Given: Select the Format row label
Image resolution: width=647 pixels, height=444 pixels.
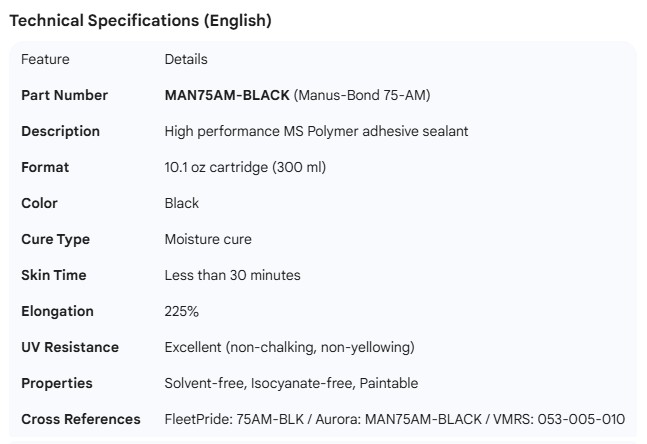Looking at the screenshot, I should tap(45, 167).
